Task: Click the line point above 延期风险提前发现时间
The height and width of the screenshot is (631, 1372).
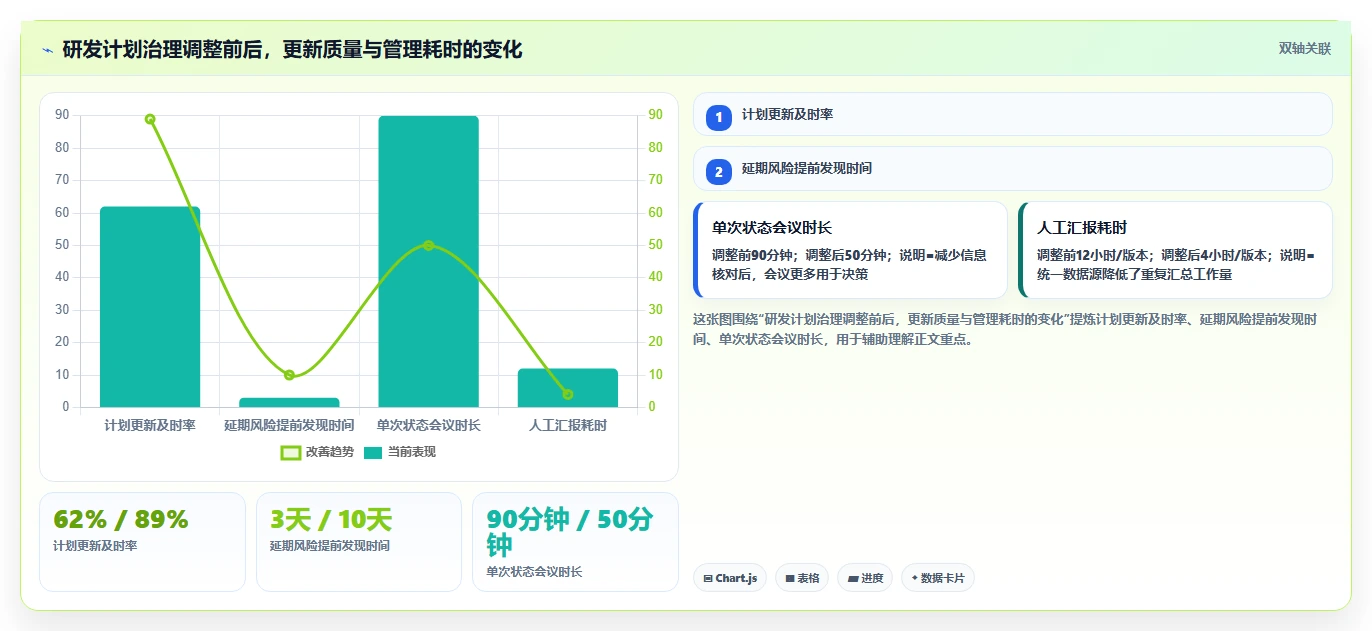Action: coord(289,375)
